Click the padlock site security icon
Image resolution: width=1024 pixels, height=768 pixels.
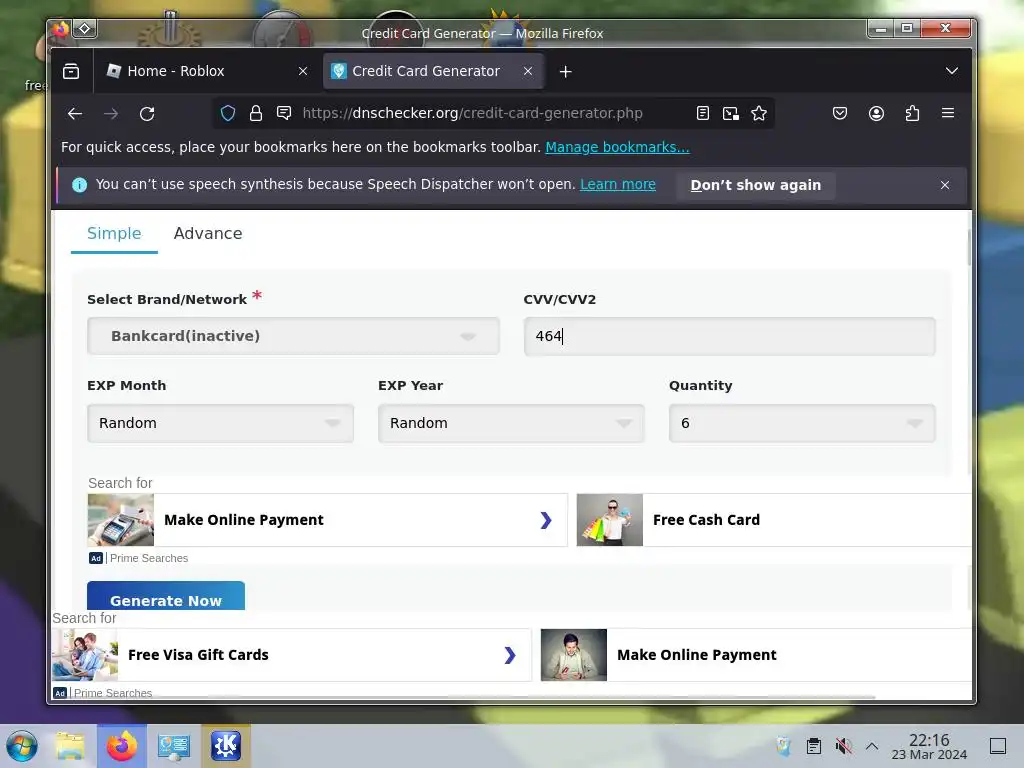pyautogui.click(x=256, y=114)
